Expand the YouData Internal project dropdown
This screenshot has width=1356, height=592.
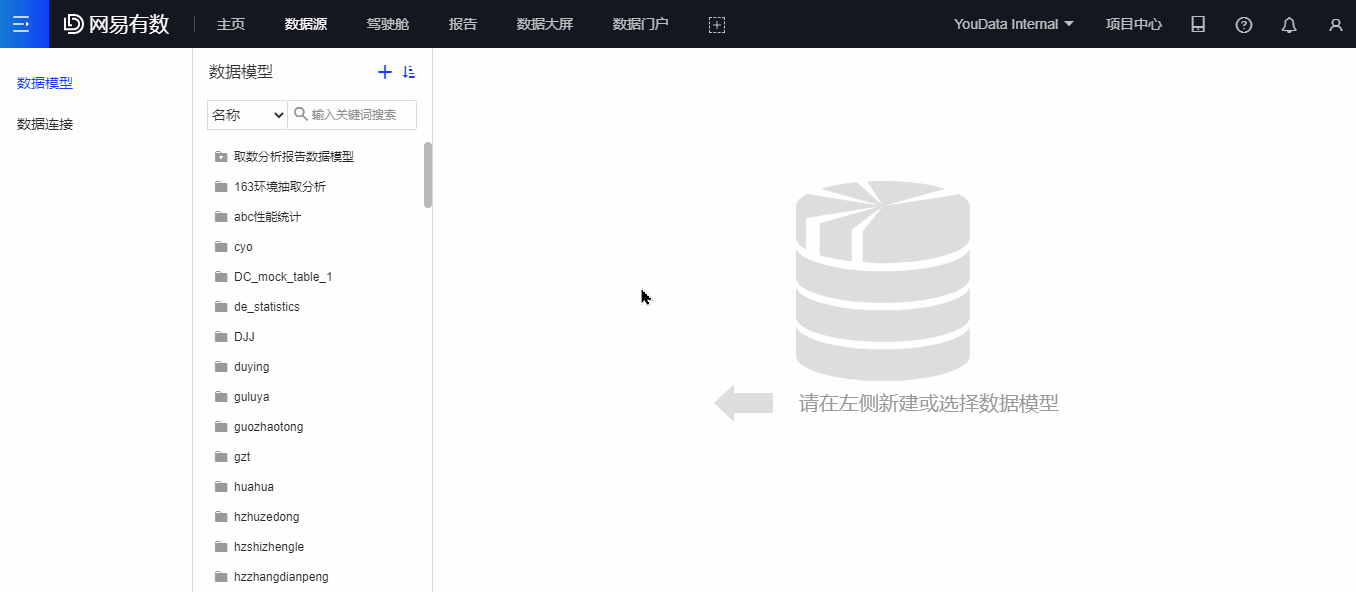tap(1014, 24)
